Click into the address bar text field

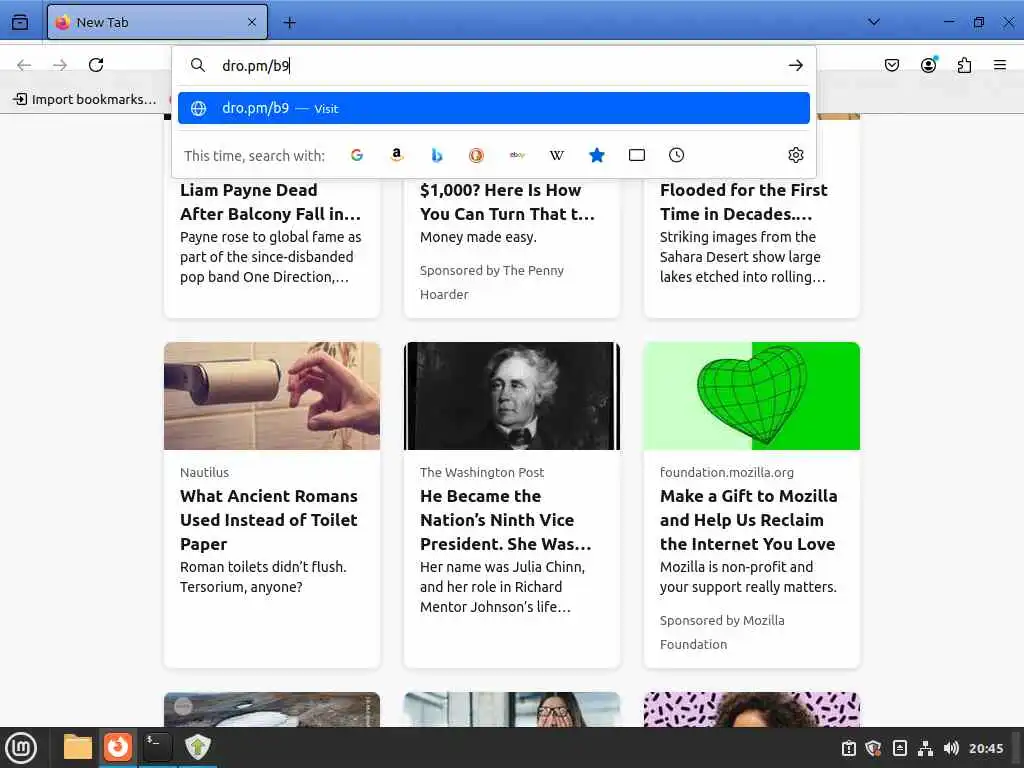pos(496,65)
